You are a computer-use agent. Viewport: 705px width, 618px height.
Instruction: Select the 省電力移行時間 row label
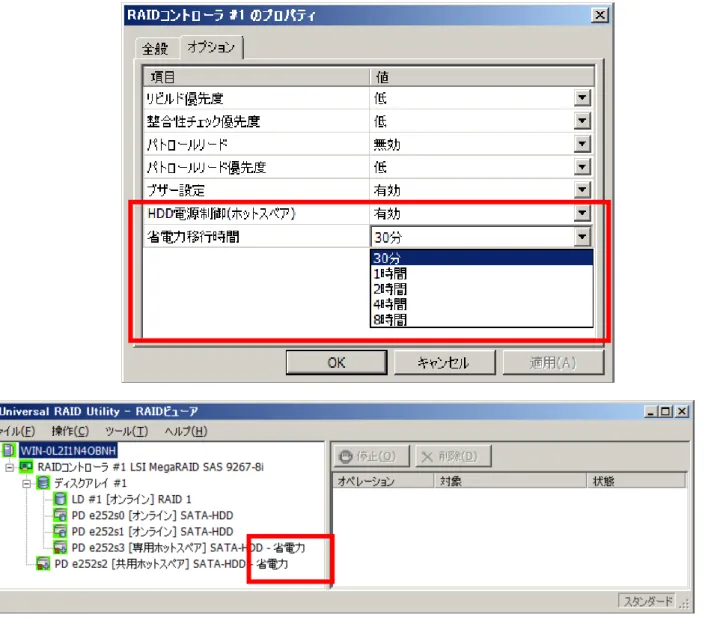click(x=193, y=236)
